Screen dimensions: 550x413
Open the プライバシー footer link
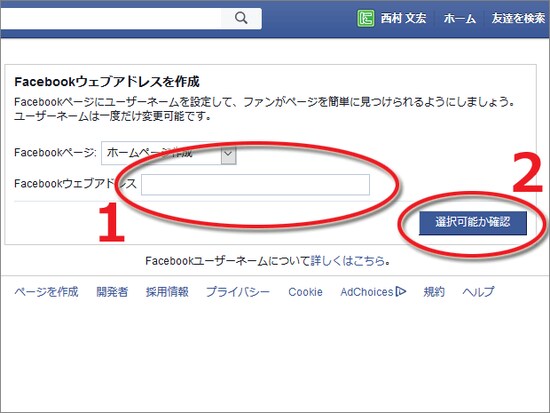point(238,292)
